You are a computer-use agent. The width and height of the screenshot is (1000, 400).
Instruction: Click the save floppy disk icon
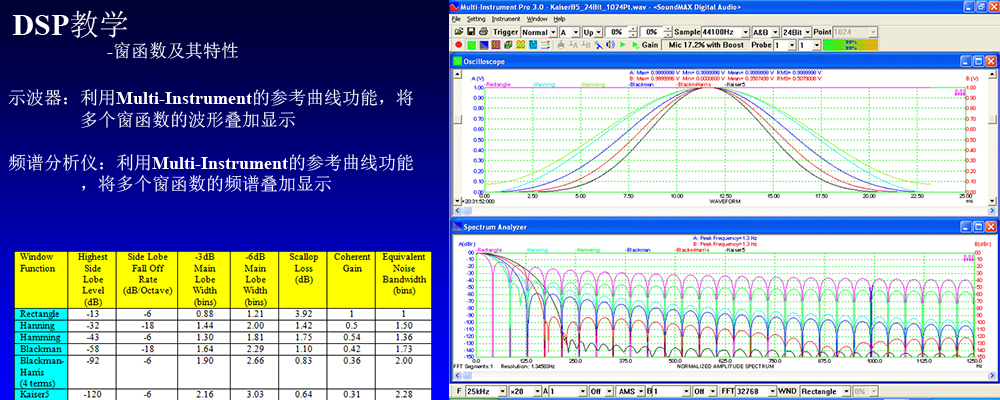coord(471,32)
